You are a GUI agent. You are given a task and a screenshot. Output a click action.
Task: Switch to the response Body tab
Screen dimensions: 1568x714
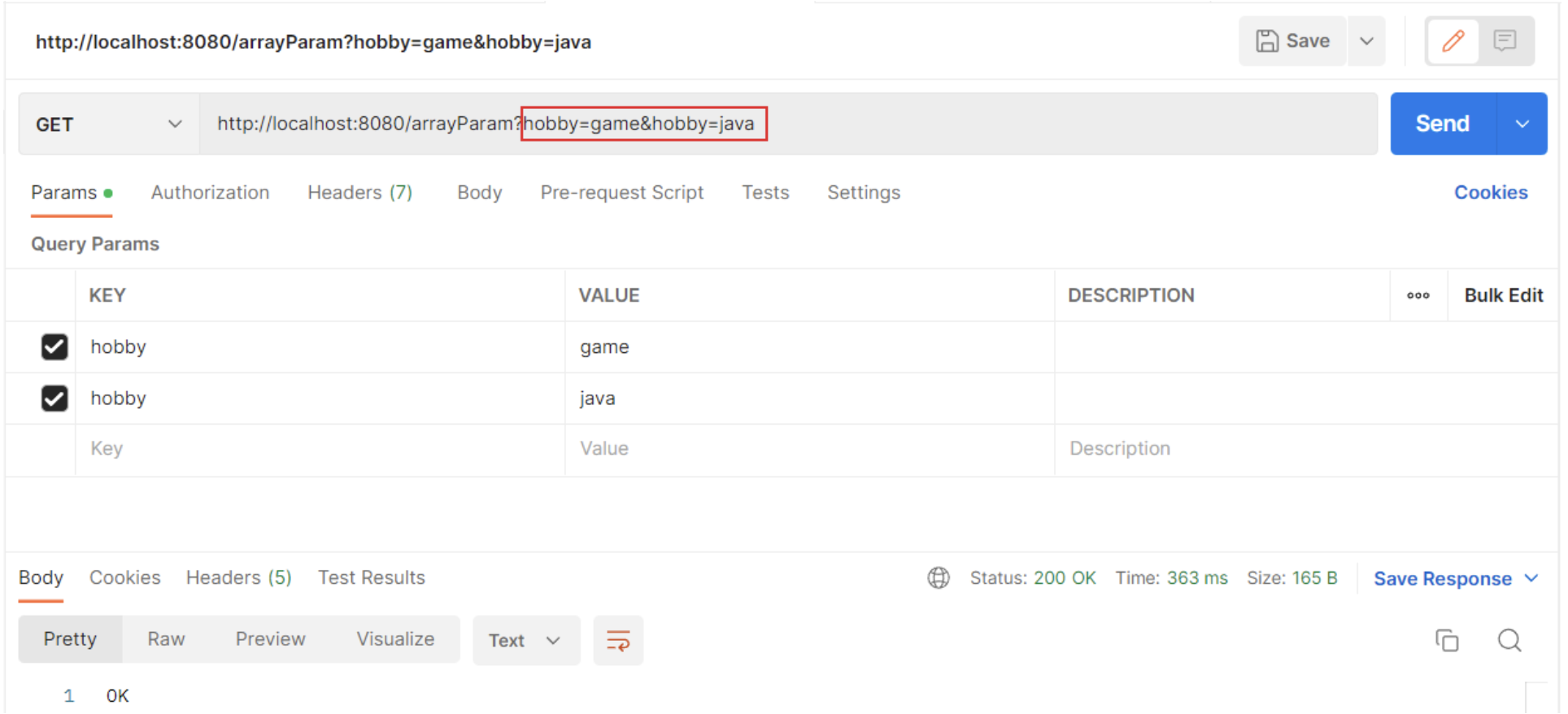[41, 577]
